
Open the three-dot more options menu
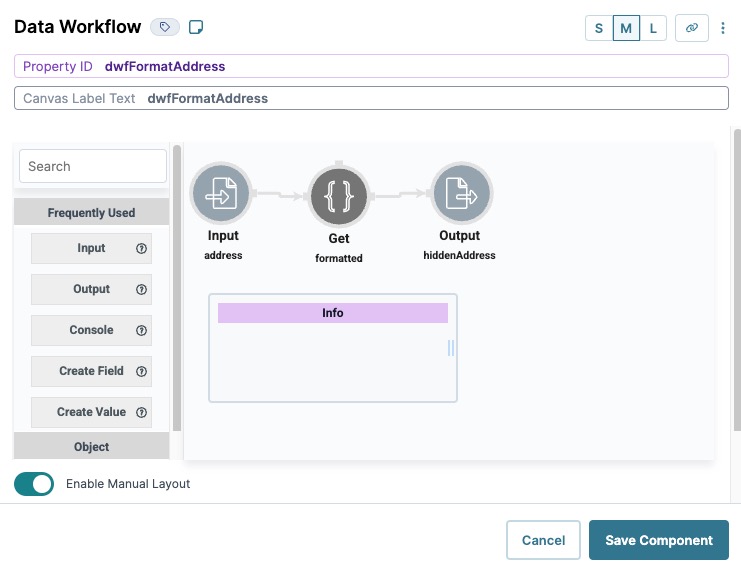[x=723, y=28]
